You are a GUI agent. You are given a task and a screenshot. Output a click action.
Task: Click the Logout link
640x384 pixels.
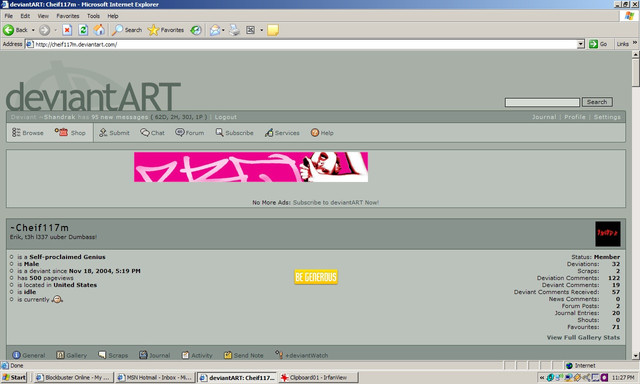click(226, 117)
